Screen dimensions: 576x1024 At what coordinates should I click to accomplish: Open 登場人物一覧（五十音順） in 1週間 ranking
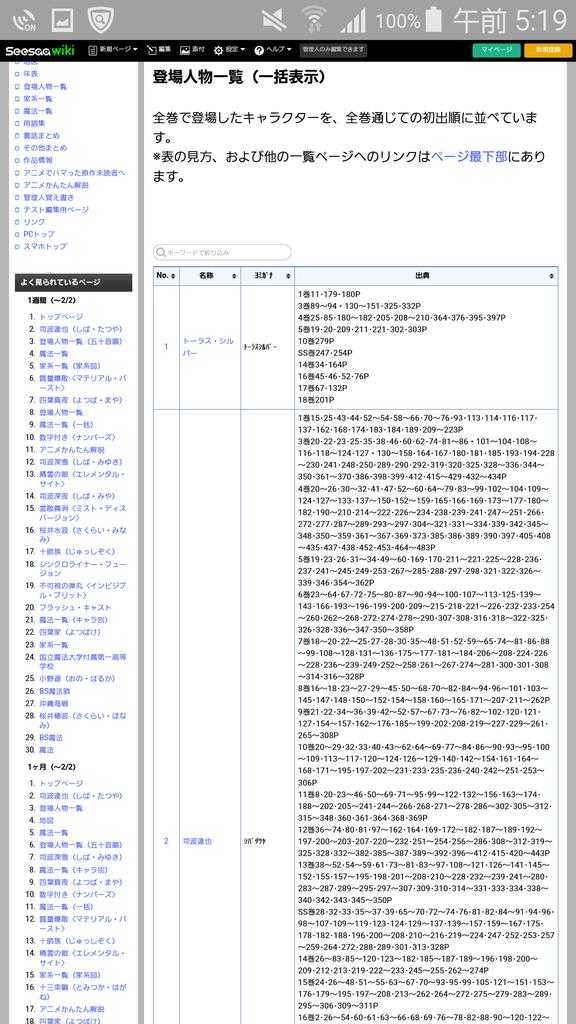tap(81, 342)
